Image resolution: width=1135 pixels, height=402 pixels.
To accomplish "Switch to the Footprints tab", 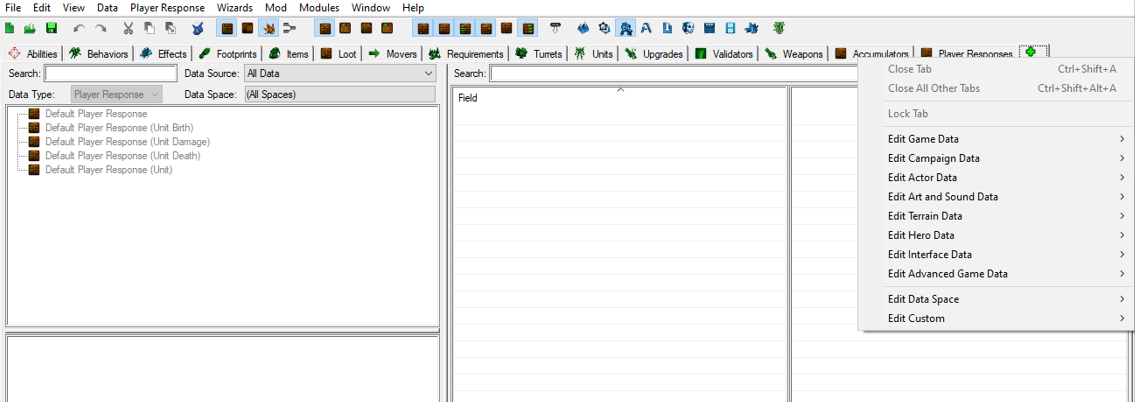I will click(x=227, y=54).
